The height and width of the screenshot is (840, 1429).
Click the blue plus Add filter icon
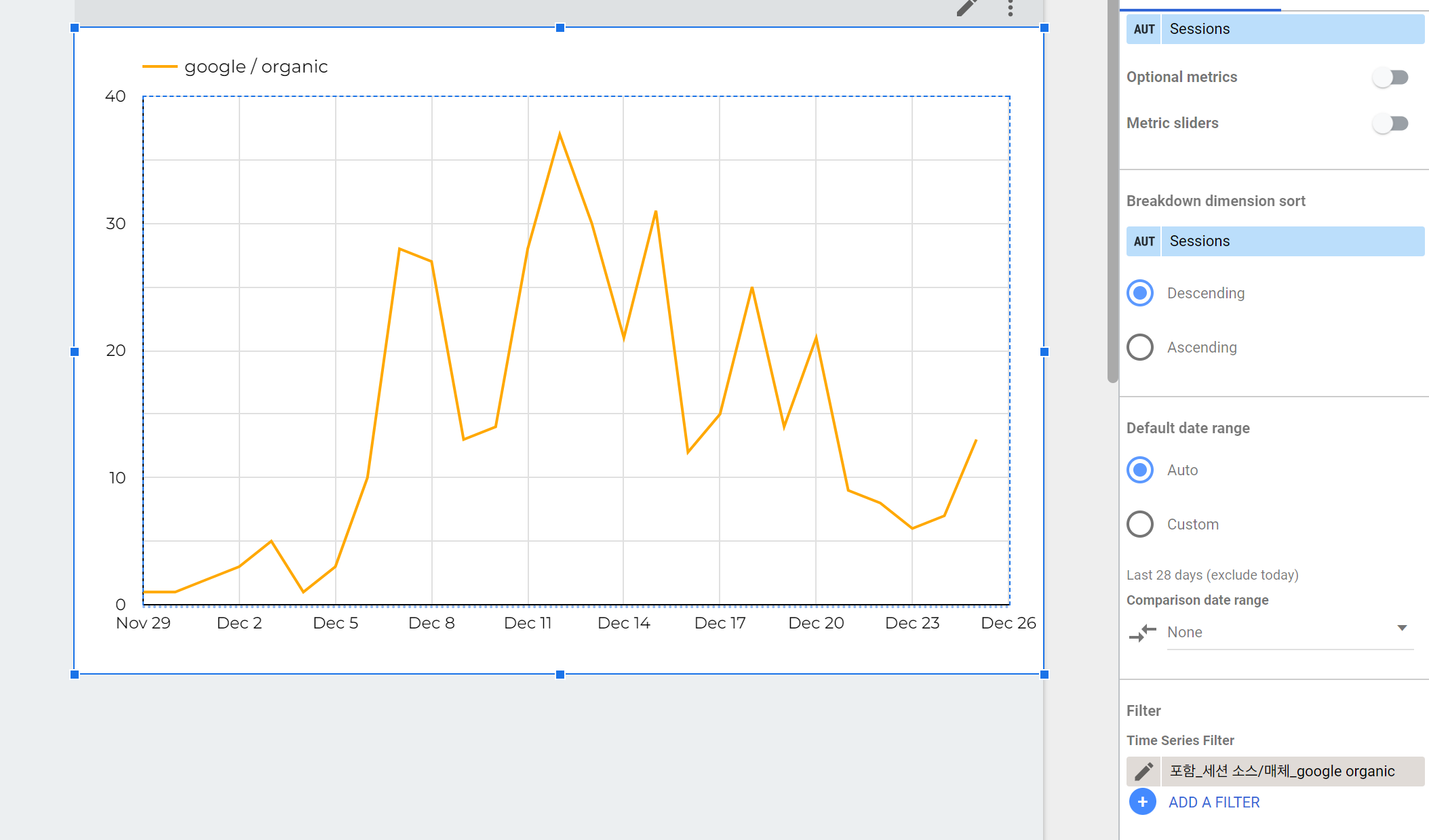click(x=1143, y=802)
